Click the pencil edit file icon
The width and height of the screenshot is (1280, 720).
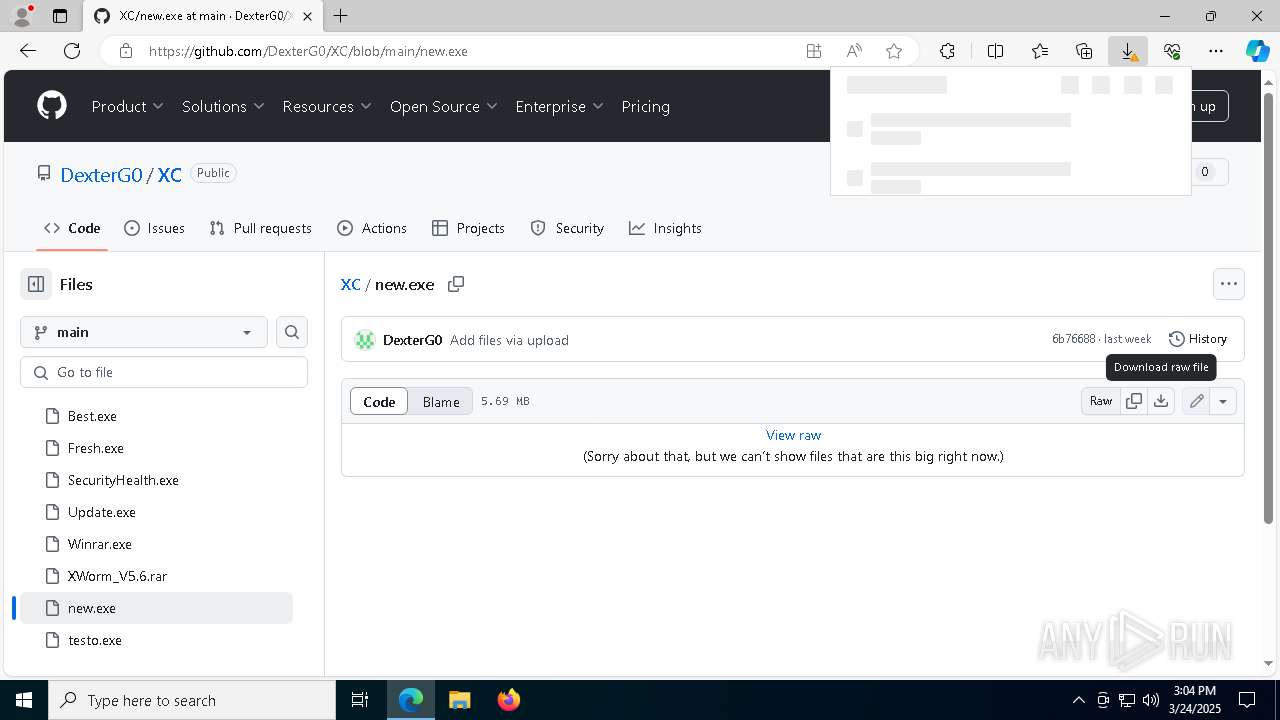(1196, 401)
